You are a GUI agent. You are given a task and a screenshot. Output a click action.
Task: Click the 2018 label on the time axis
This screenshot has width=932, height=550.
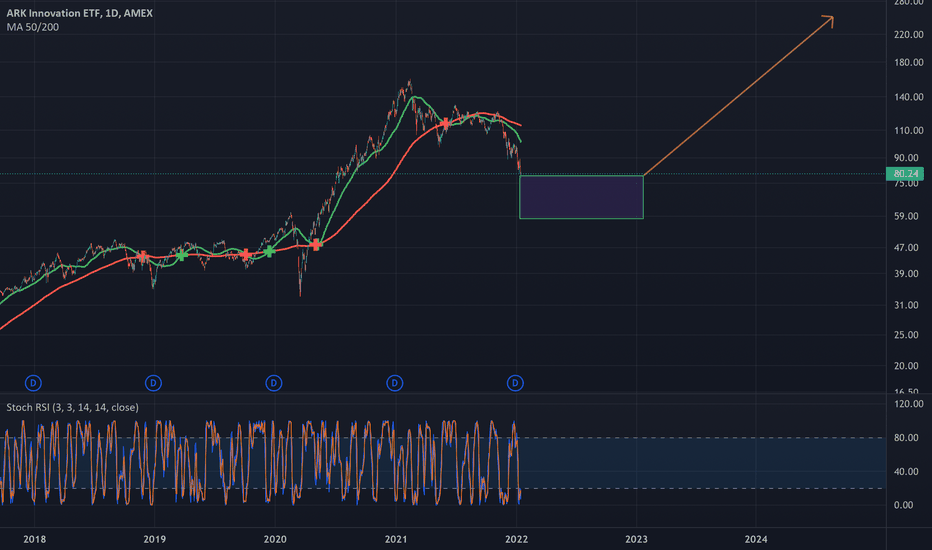click(x=34, y=539)
